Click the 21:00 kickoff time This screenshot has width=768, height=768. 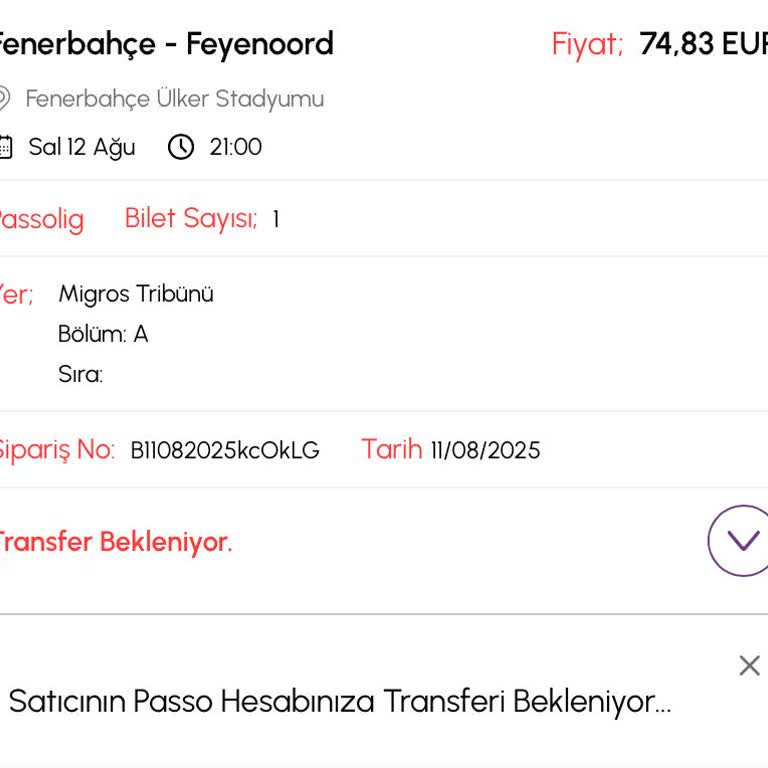[236, 147]
